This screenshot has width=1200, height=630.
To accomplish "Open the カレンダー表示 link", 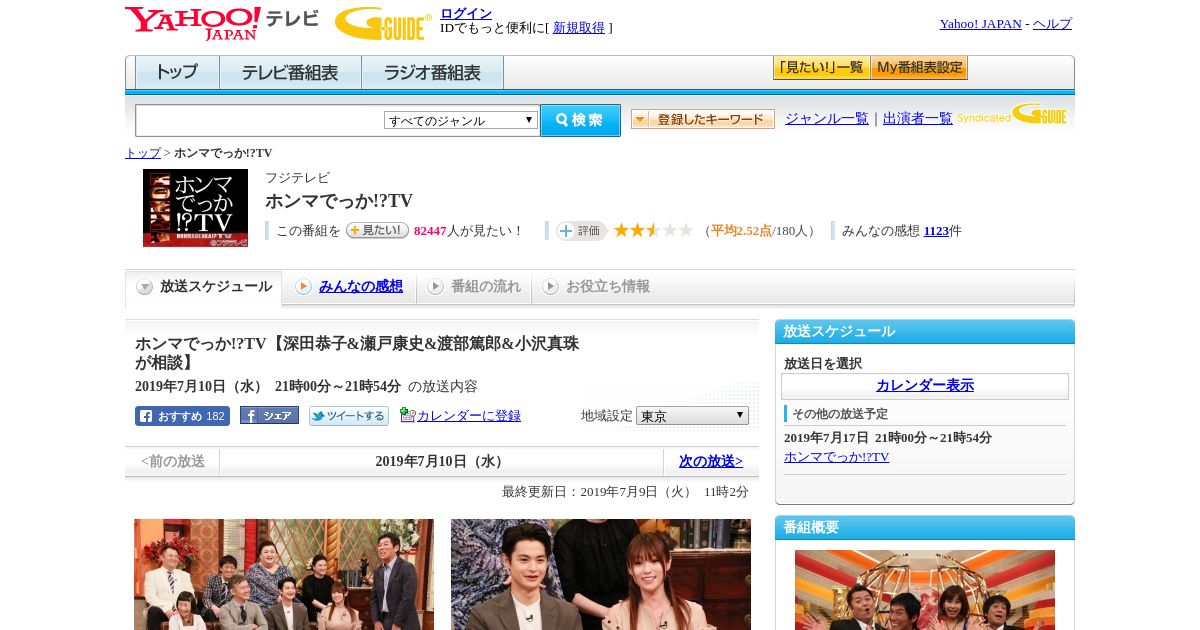I will pyautogui.click(x=925, y=386).
